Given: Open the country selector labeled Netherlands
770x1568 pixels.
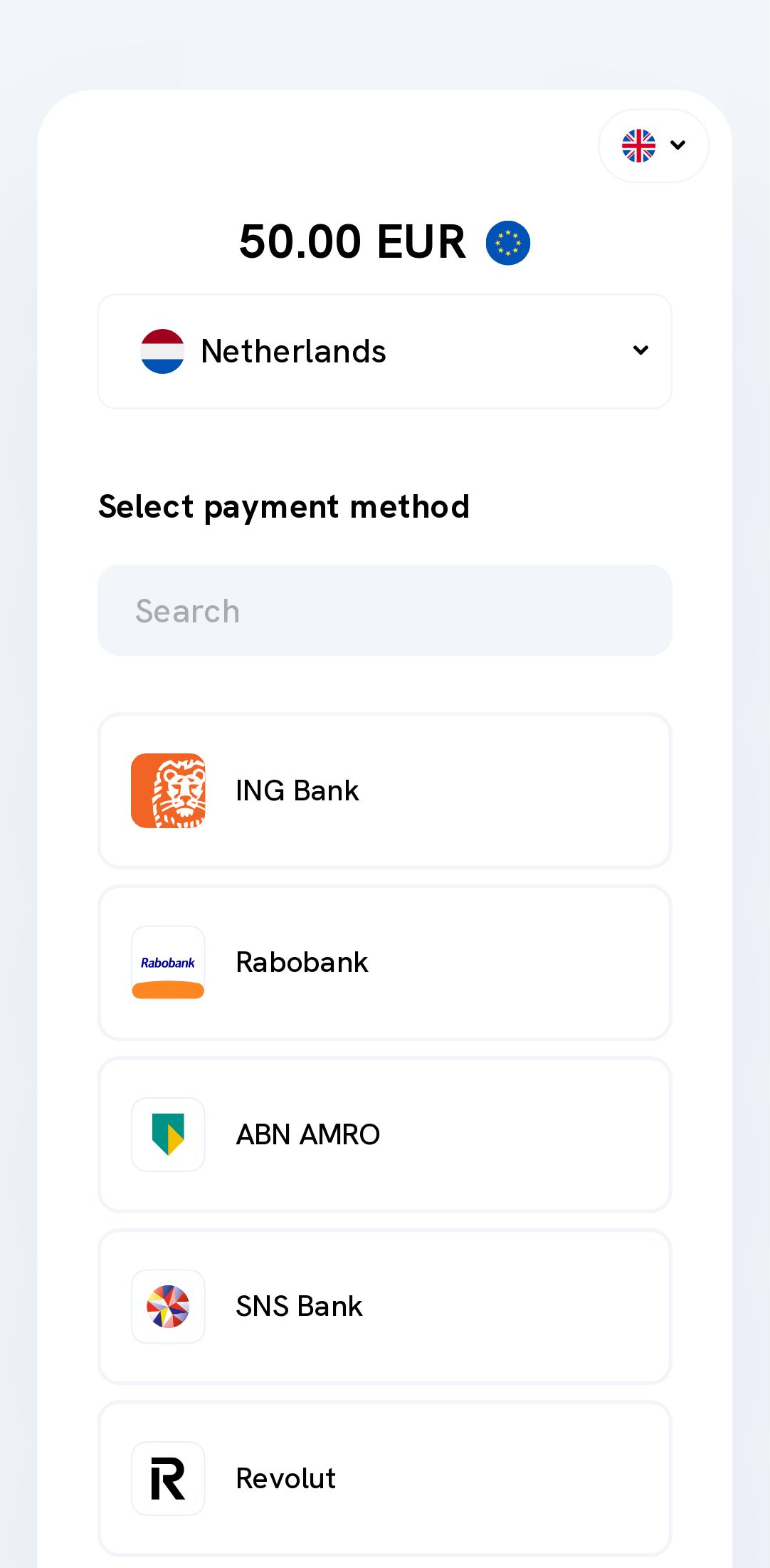Looking at the screenshot, I should 384,351.
